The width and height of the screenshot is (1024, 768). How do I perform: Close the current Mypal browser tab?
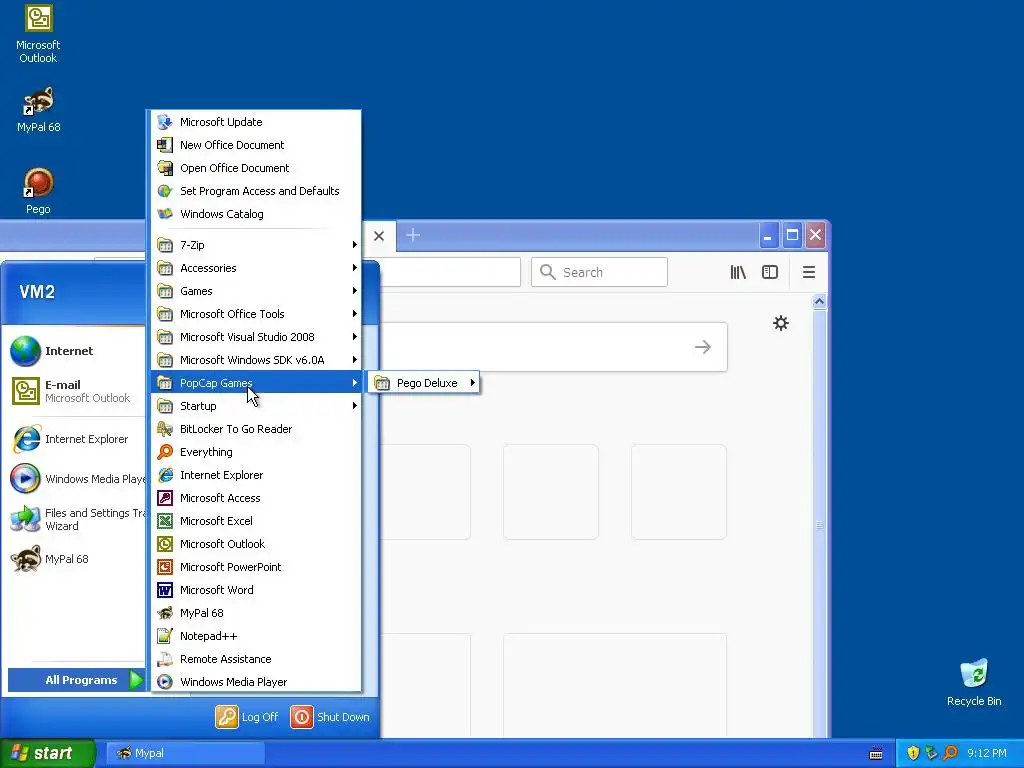(x=379, y=236)
